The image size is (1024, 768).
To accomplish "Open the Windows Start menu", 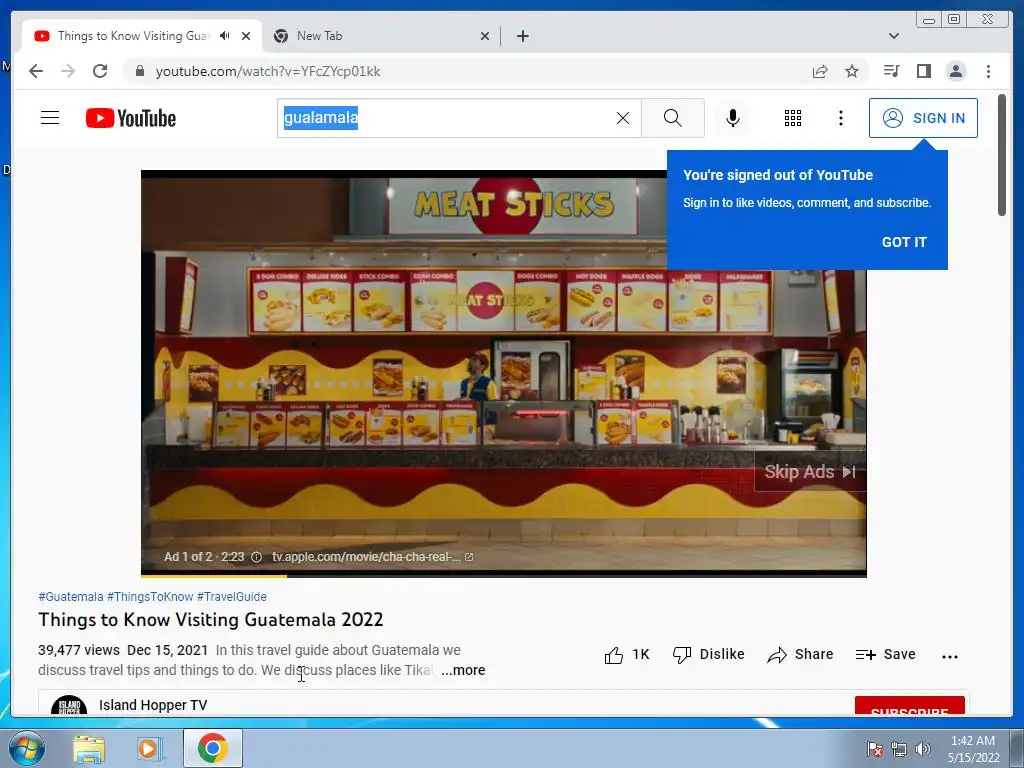I will pyautogui.click(x=27, y=748).
